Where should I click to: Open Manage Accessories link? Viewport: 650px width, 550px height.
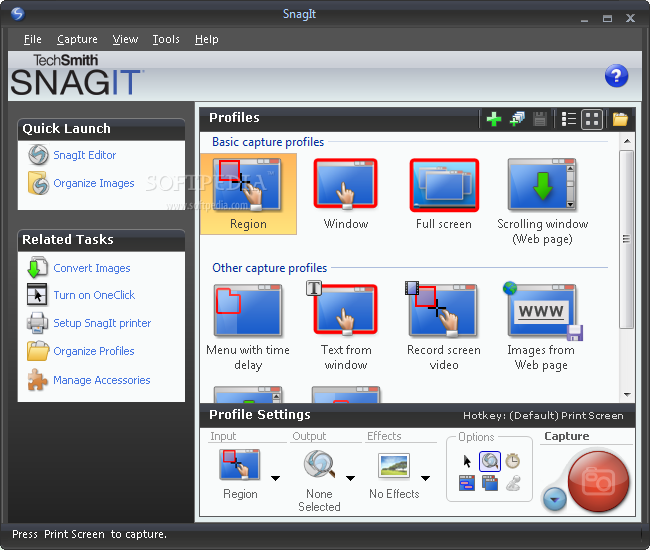tap(102, 380)
